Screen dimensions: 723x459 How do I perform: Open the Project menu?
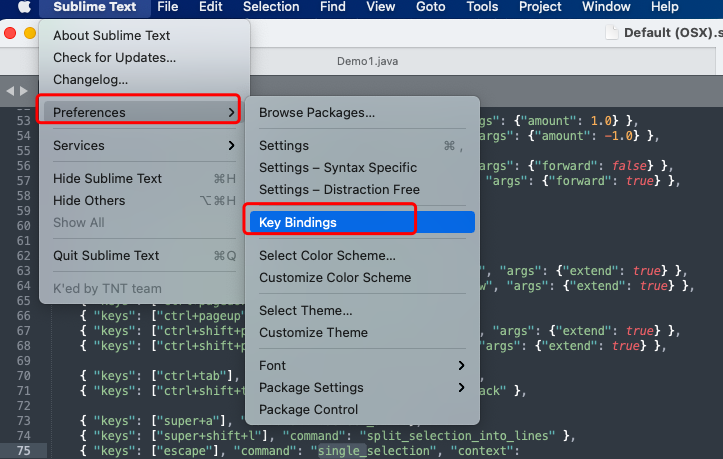click(x=540, y=7)
